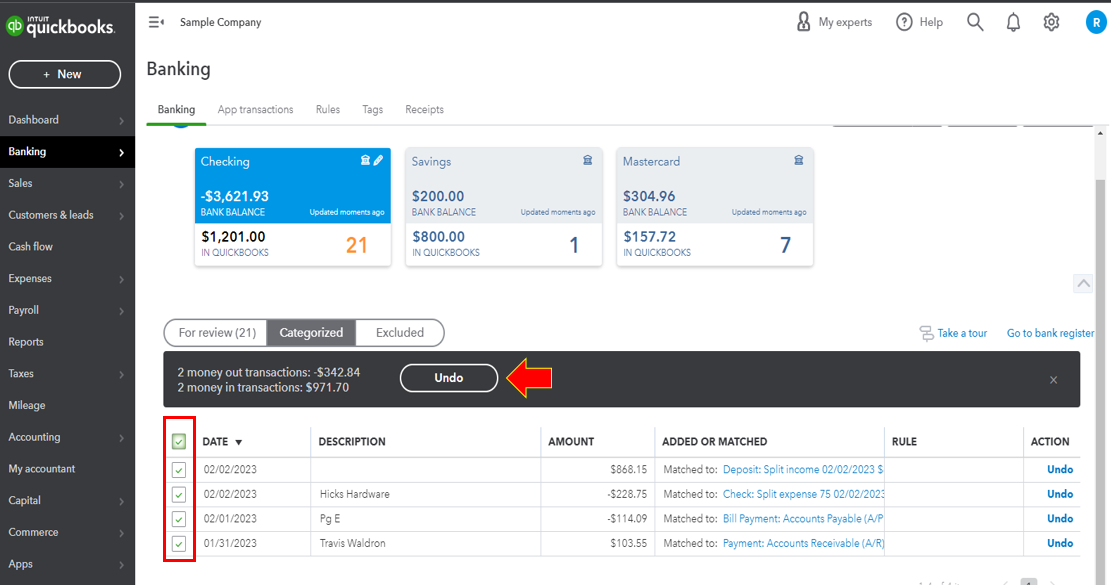Screen dimensions: 1111x587
Task: Open Apps in sidebar
Action: (21, 564)
